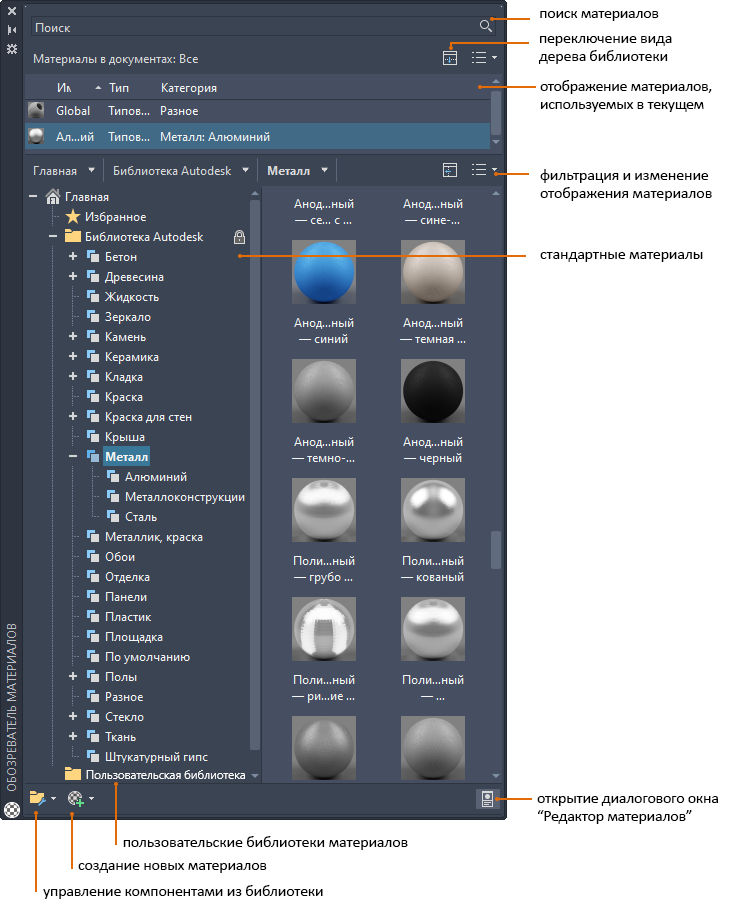Viewport: 739px width, 920px height.
Task: Select the Жидкость category
Action: tap(131, 297)
